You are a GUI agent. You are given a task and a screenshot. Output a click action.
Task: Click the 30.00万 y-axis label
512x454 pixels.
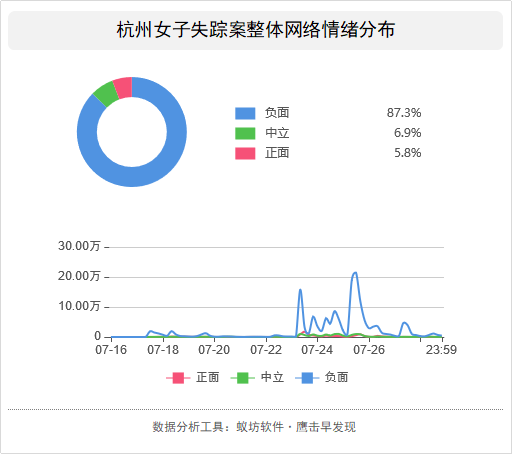(79, 246)
